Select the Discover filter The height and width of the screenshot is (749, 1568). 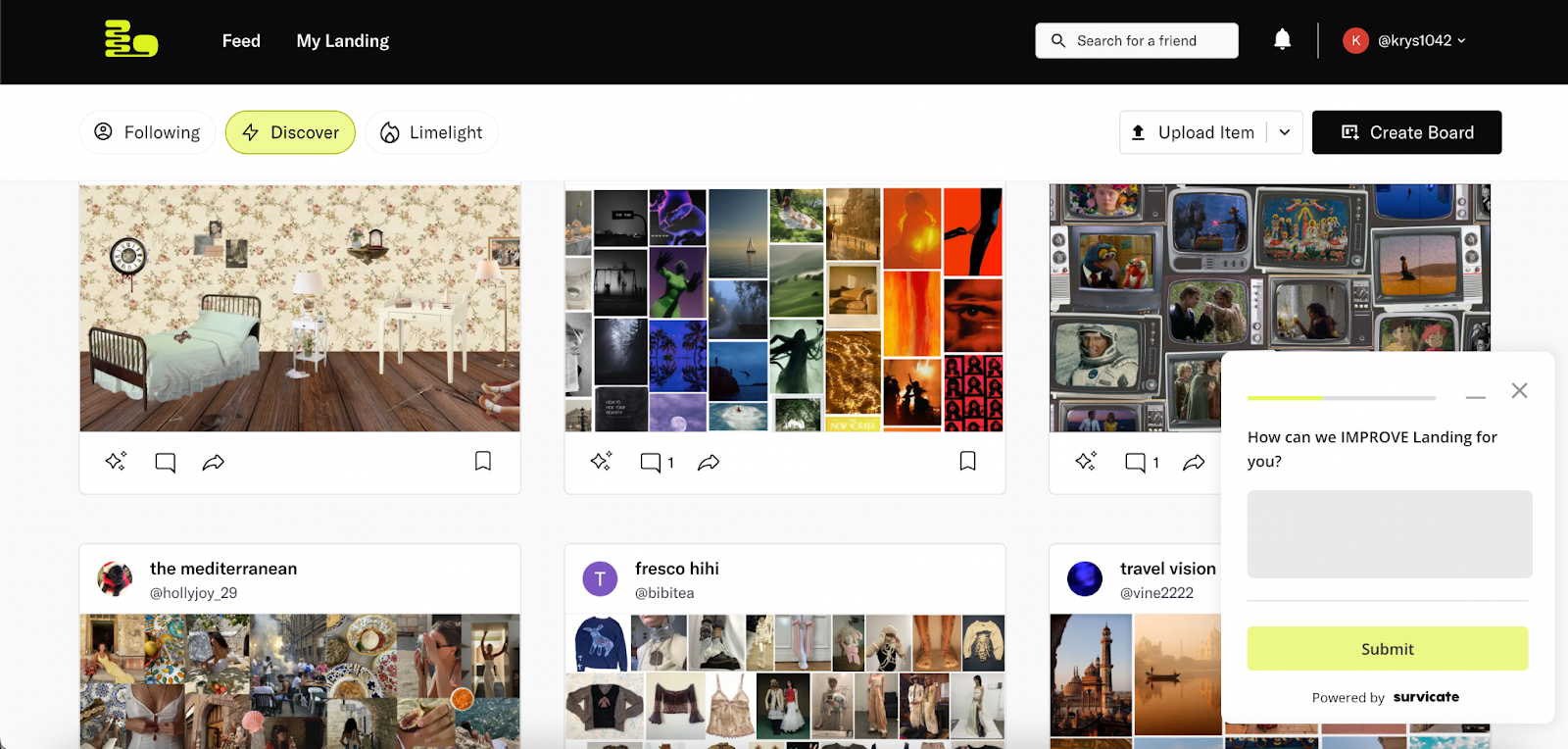tap(290, 132)
